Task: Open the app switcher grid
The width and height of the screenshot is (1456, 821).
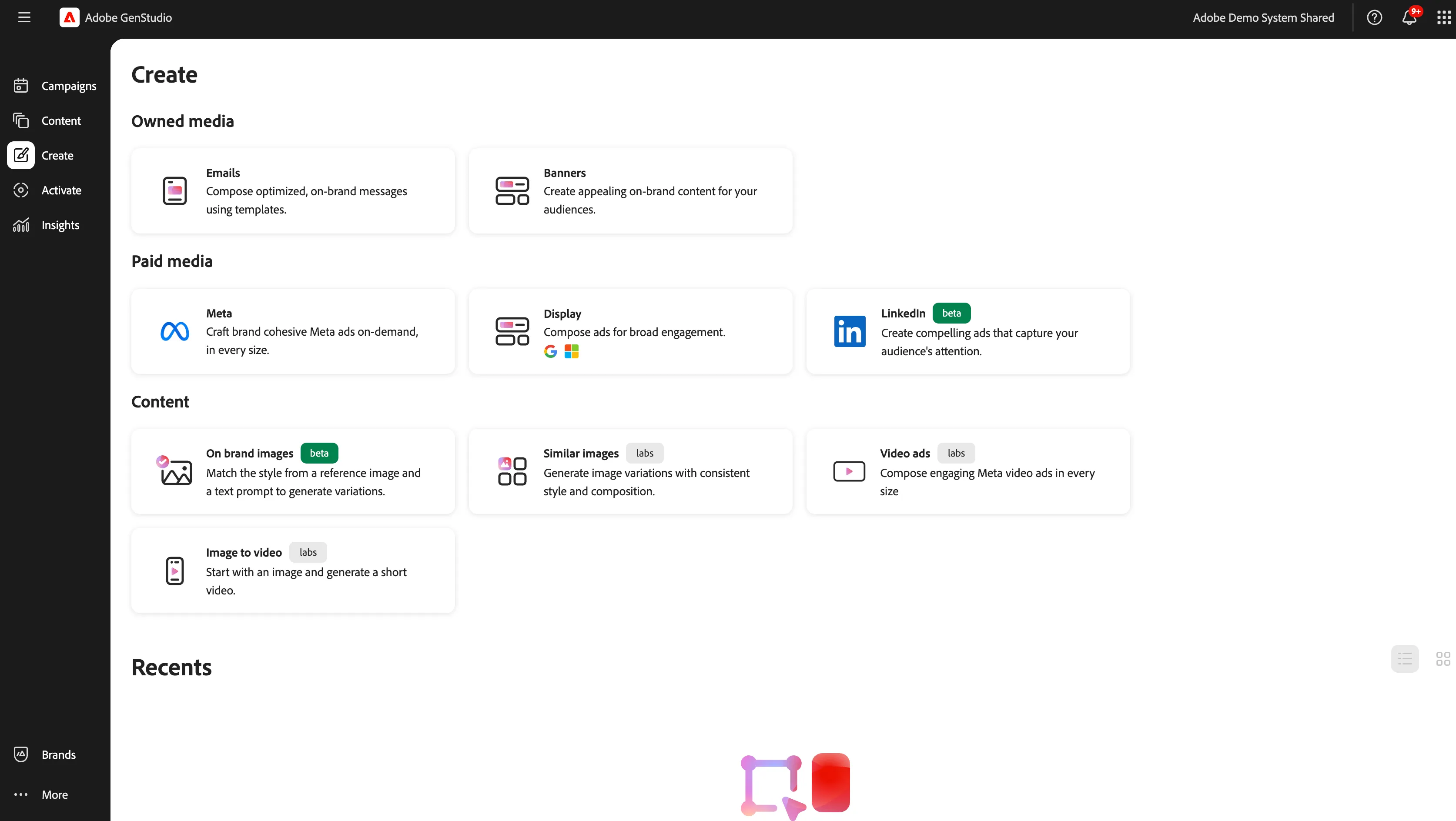Action: pyautogui.click(x=1443, y=17)
